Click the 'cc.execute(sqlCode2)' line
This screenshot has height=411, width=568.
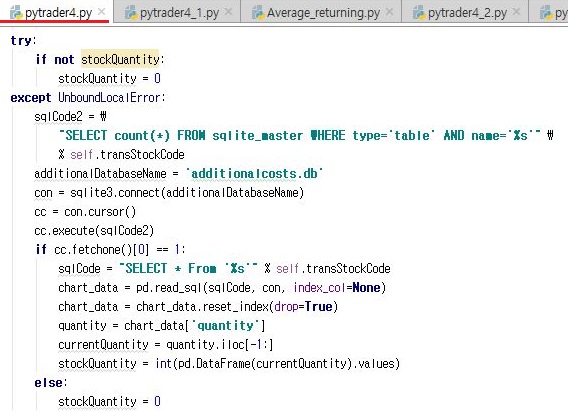click(x=94, y=231)
